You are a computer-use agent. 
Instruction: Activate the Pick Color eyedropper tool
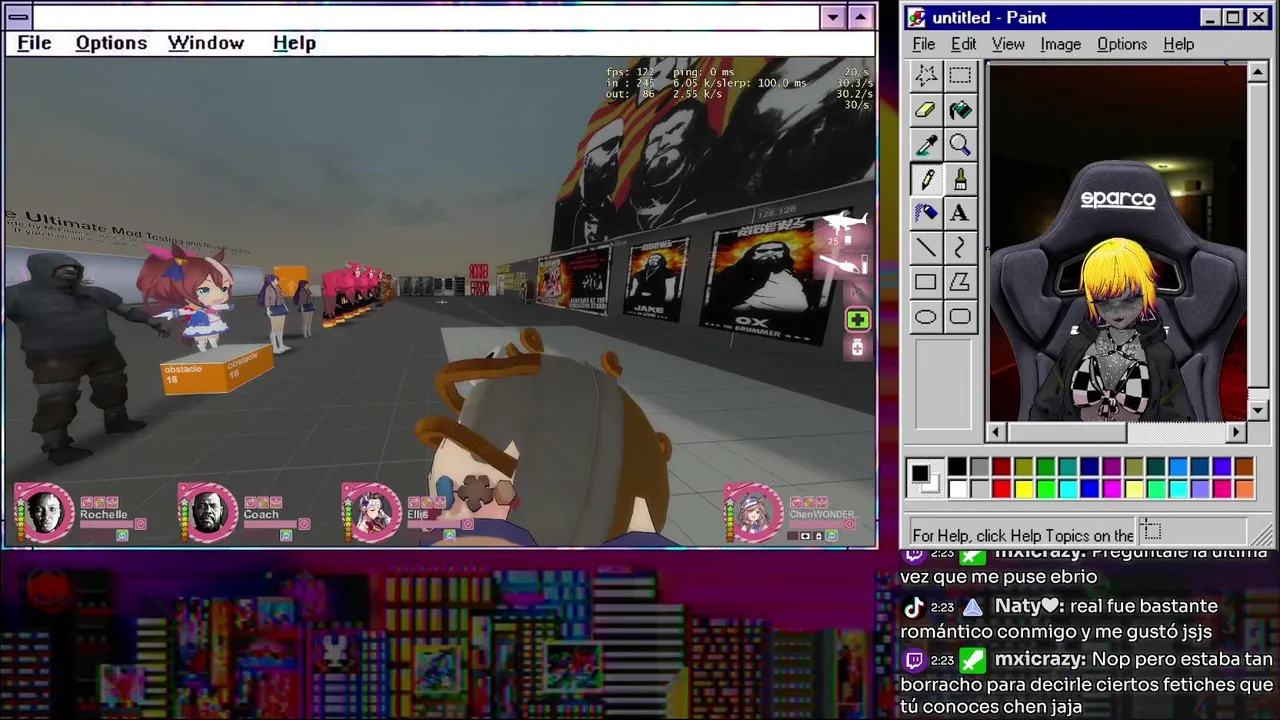click(x=926, y=145)
